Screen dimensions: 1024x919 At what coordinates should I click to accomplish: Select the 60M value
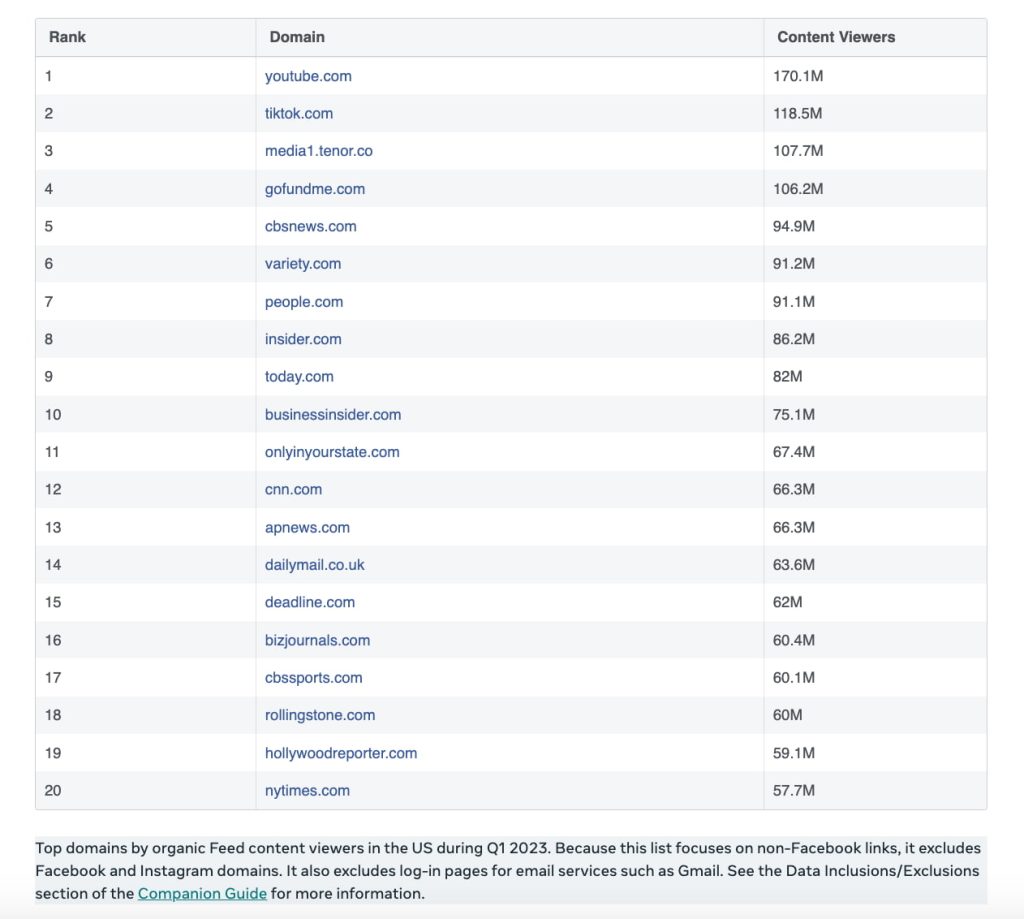click(787, 715)
